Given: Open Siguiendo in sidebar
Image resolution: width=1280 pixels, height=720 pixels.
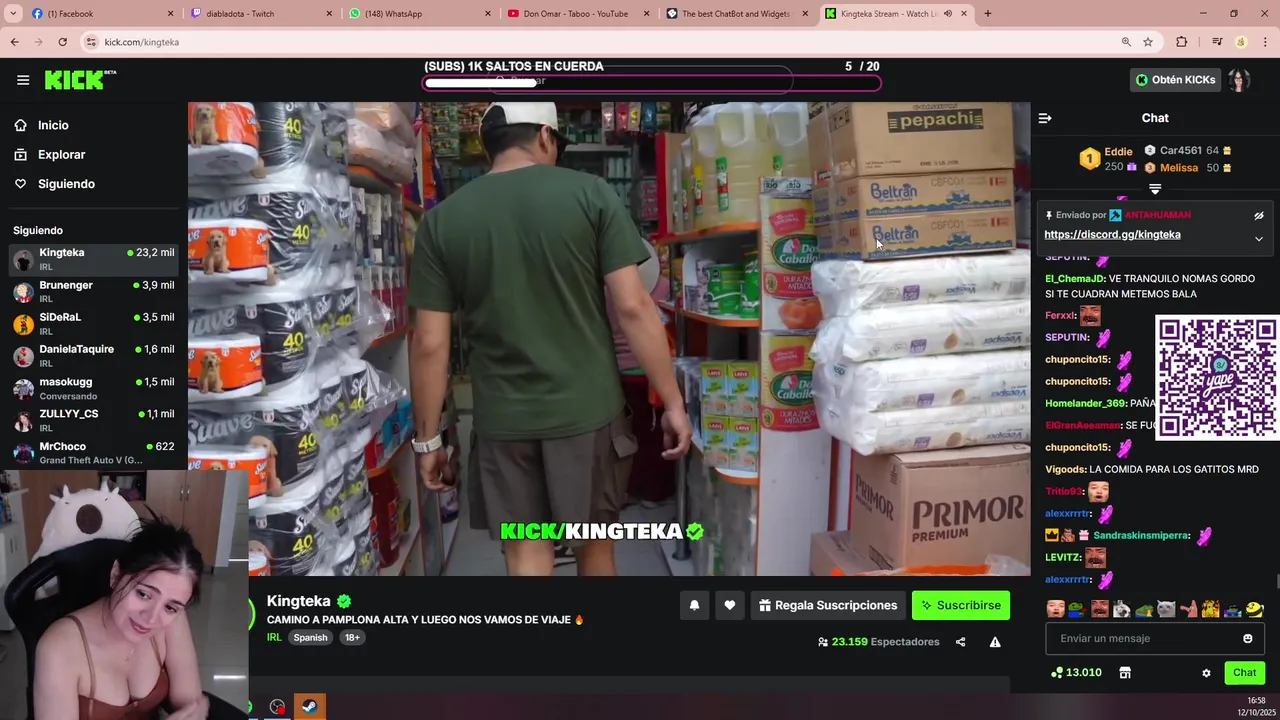Looking at the screenshot, I should [x=66, y=184].
